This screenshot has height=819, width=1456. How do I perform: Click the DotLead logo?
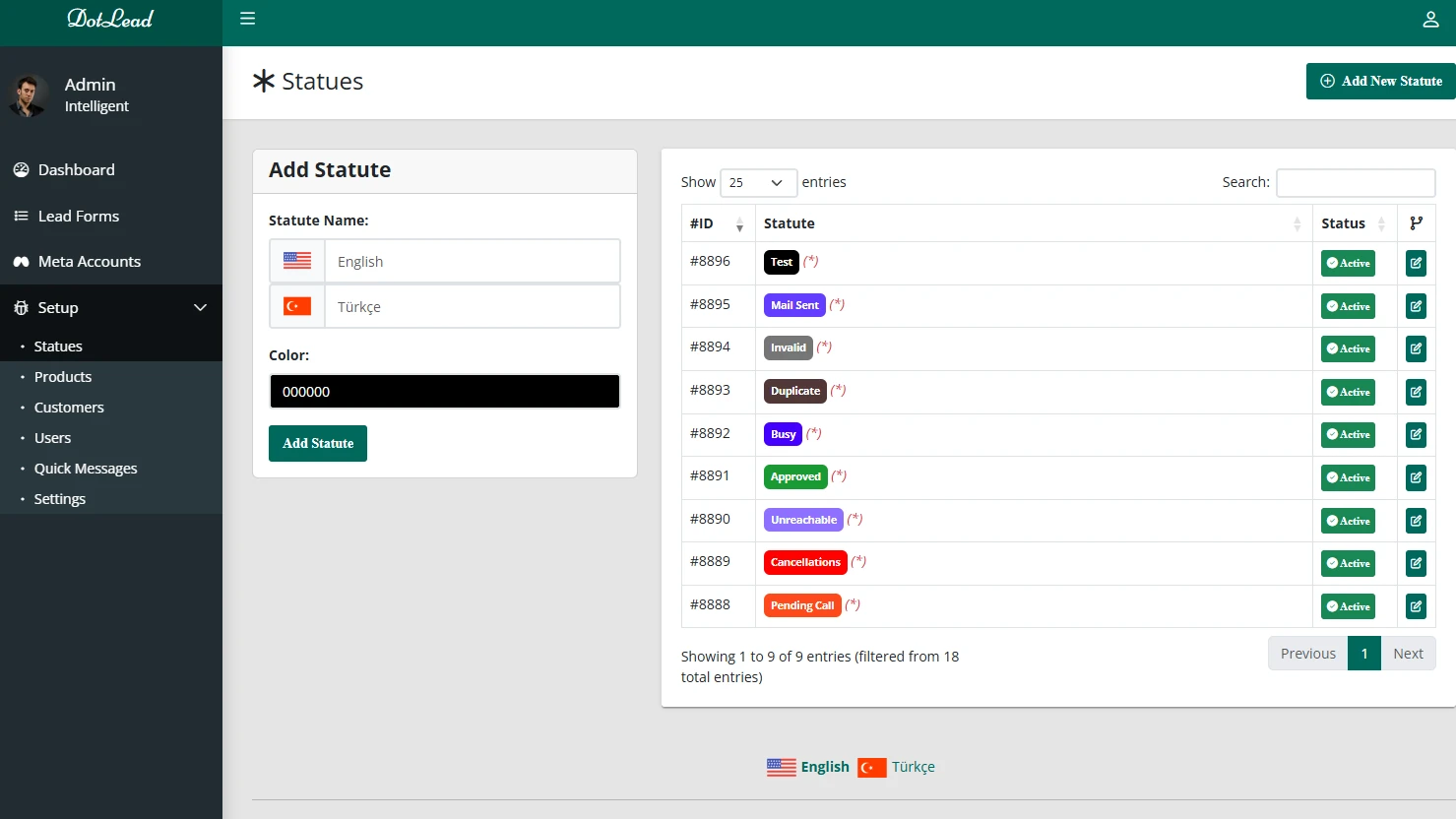[x=110, y=20]
